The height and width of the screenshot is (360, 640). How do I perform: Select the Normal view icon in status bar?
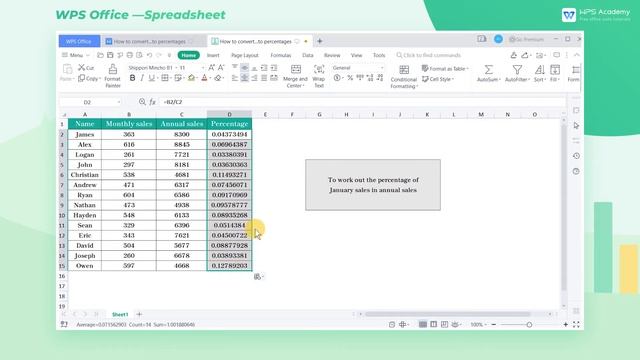423,324
